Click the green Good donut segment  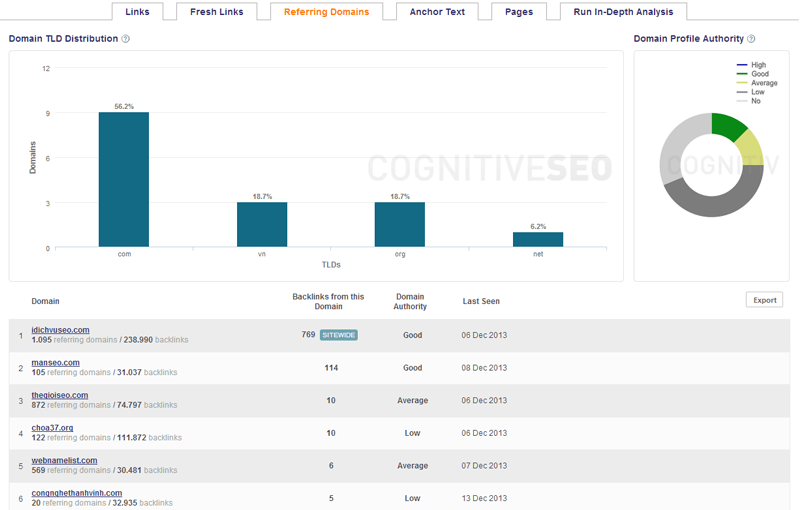(x=727, y=126)
